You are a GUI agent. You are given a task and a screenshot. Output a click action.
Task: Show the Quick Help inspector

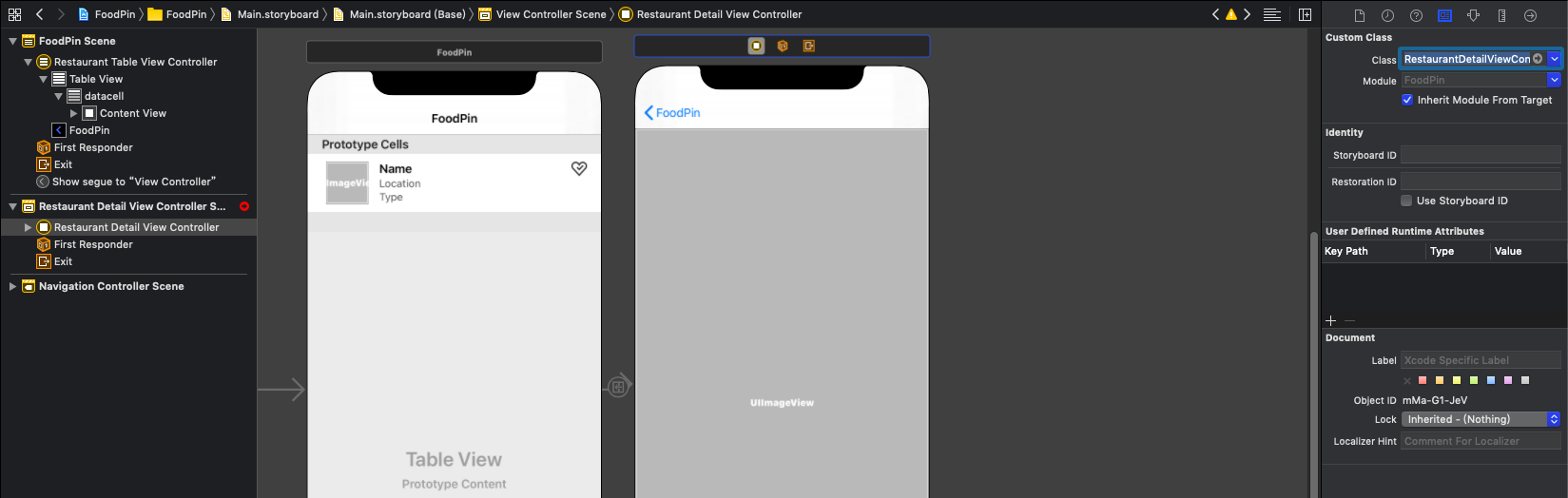(1416, 15)
